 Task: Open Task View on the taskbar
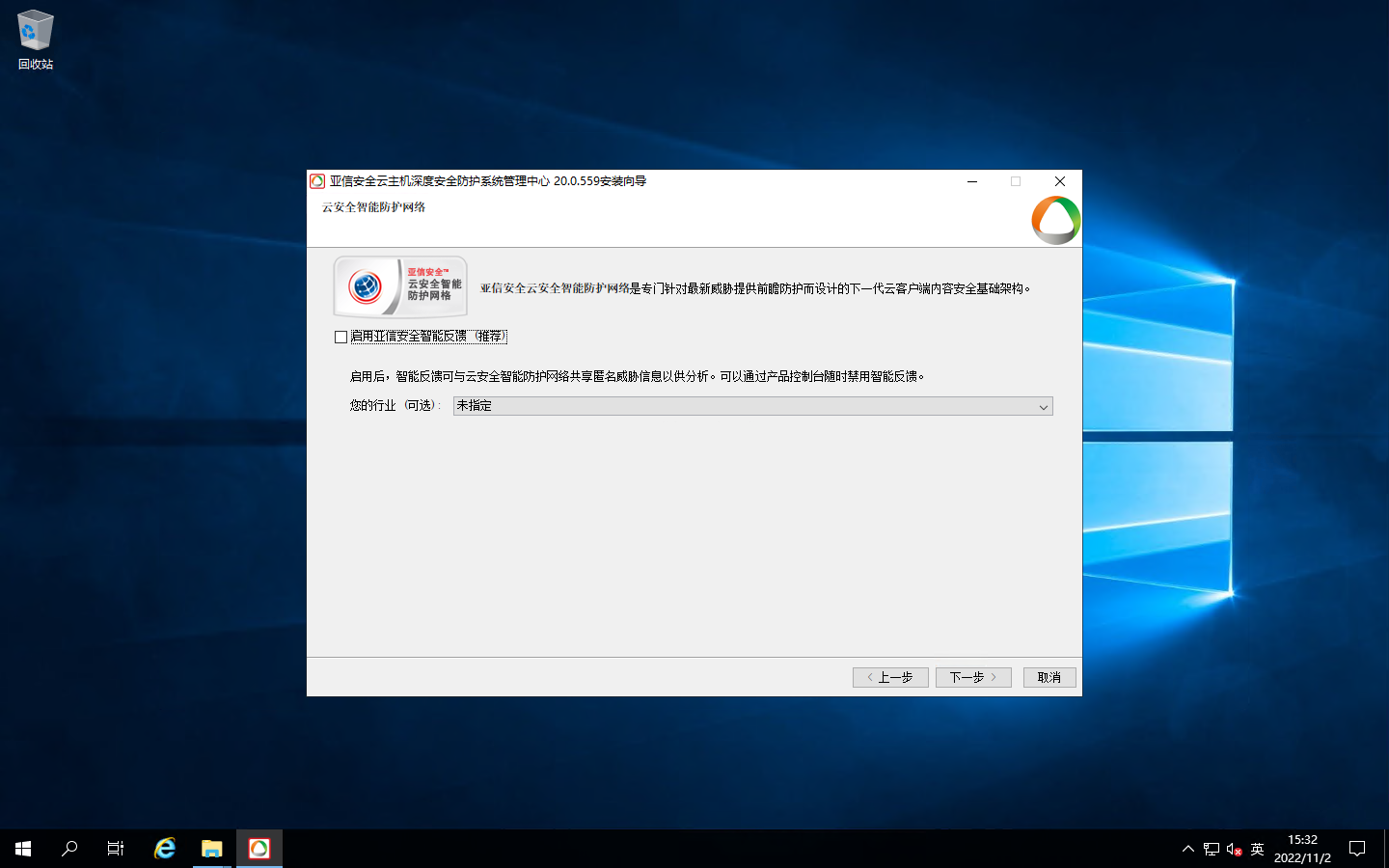coord(116,849)
